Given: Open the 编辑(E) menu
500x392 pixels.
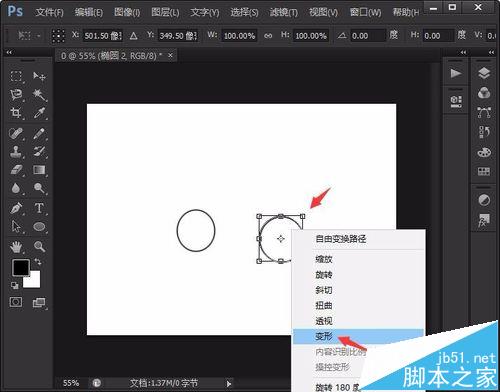Looking at the screenshot, I should click(89, 12).
